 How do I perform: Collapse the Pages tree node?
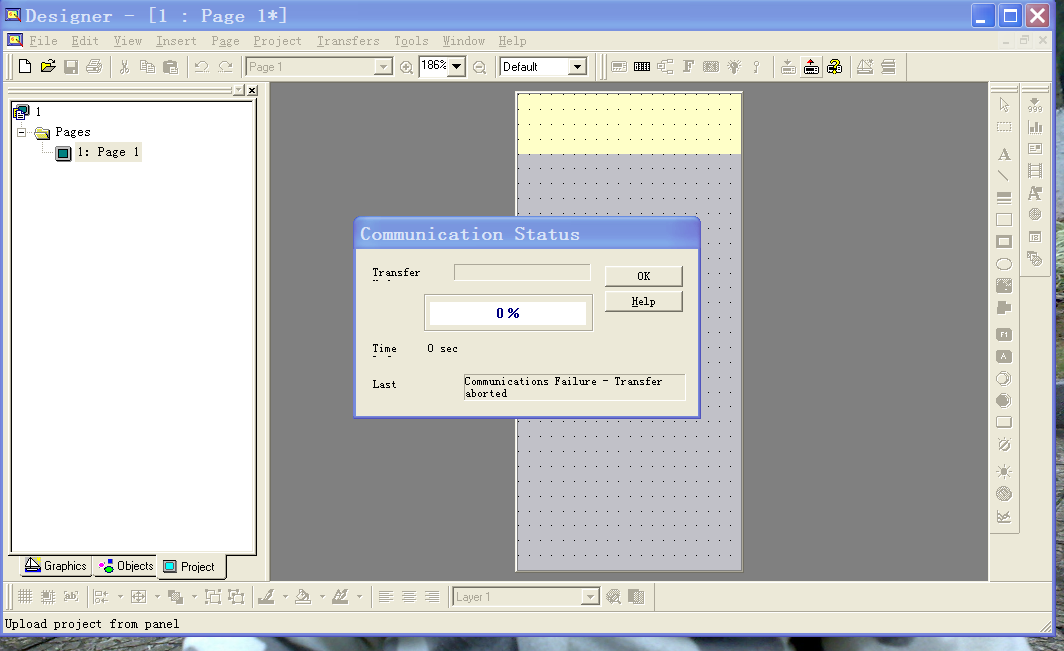pyautogui.click(x=22, y=132)
